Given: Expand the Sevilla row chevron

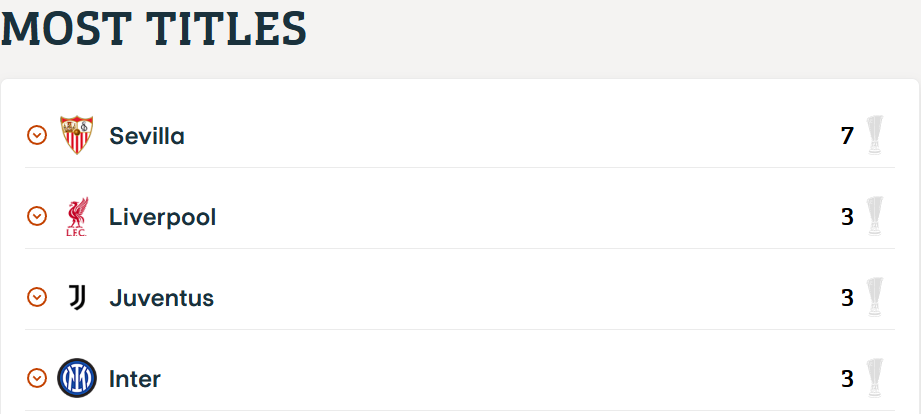Looking at the screenshot, I should [37, 136].
